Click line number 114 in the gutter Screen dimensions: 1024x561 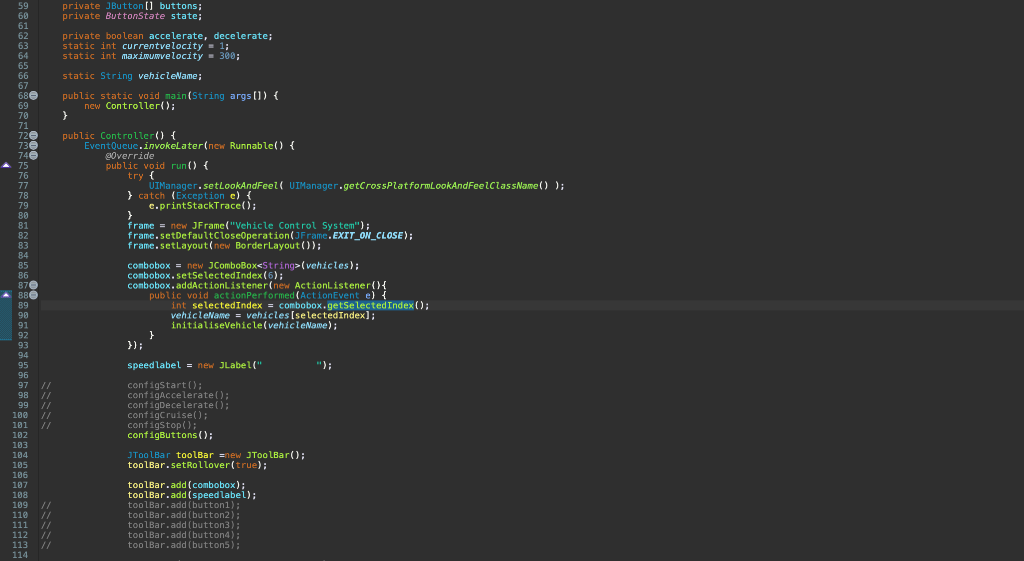point(20,555)
